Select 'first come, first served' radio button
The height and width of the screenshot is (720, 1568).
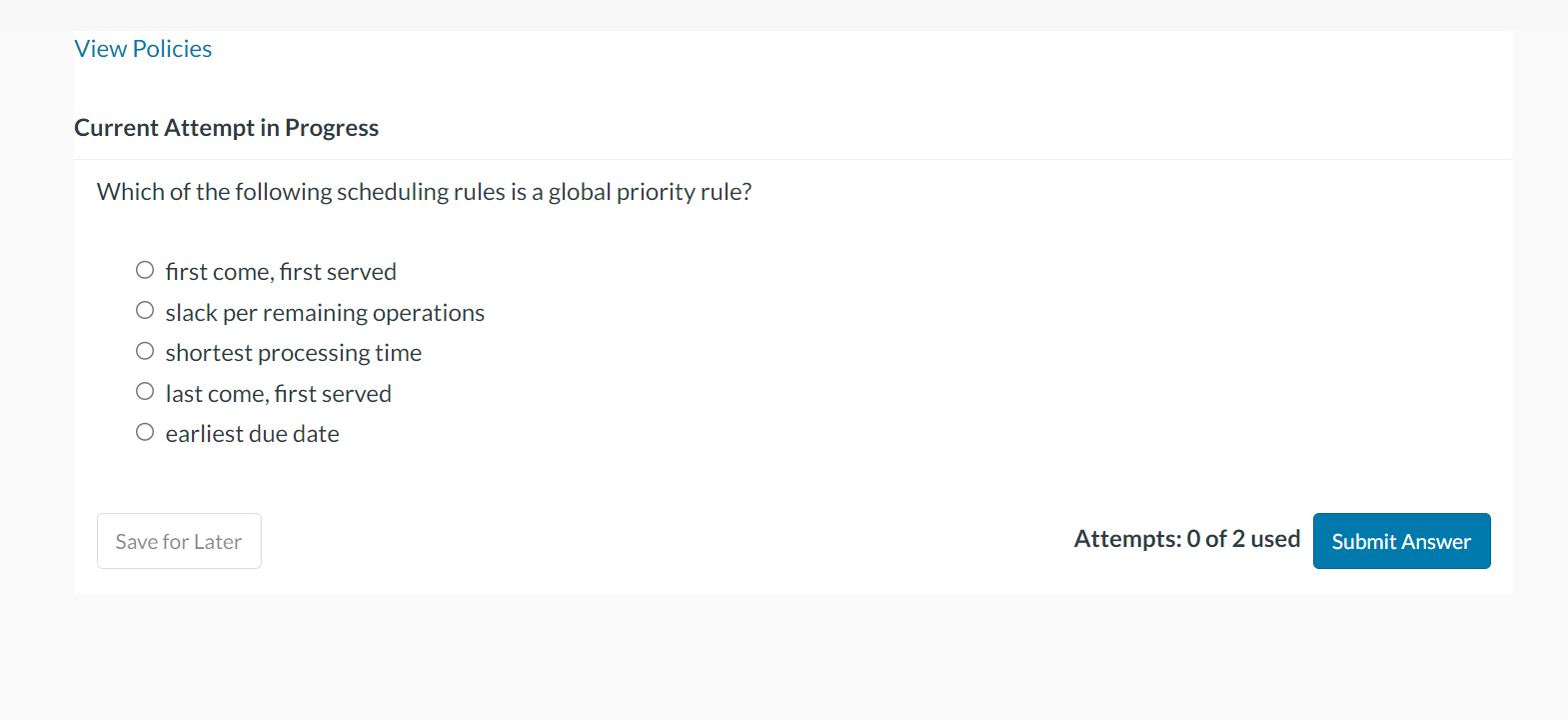[x=145, y=270]
